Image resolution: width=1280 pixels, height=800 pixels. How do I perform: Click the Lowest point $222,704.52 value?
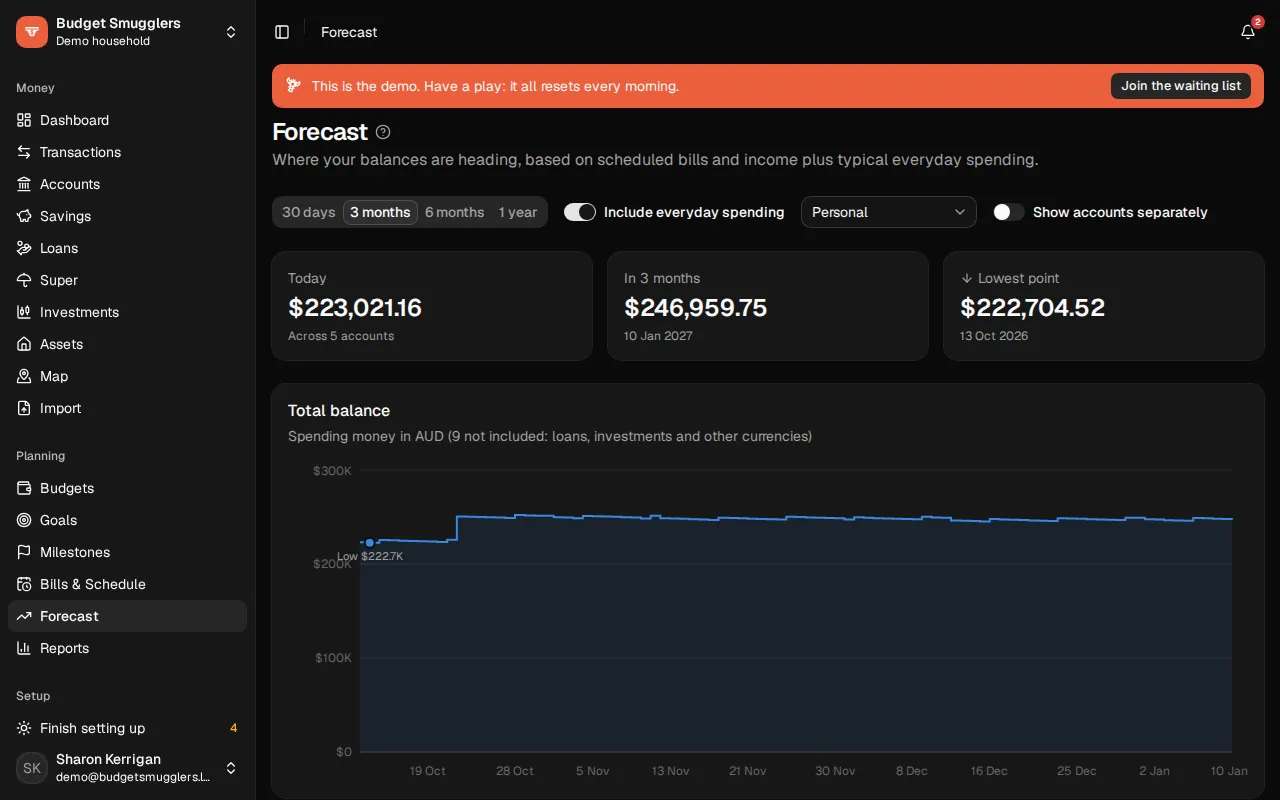[x=1033, y=307]
